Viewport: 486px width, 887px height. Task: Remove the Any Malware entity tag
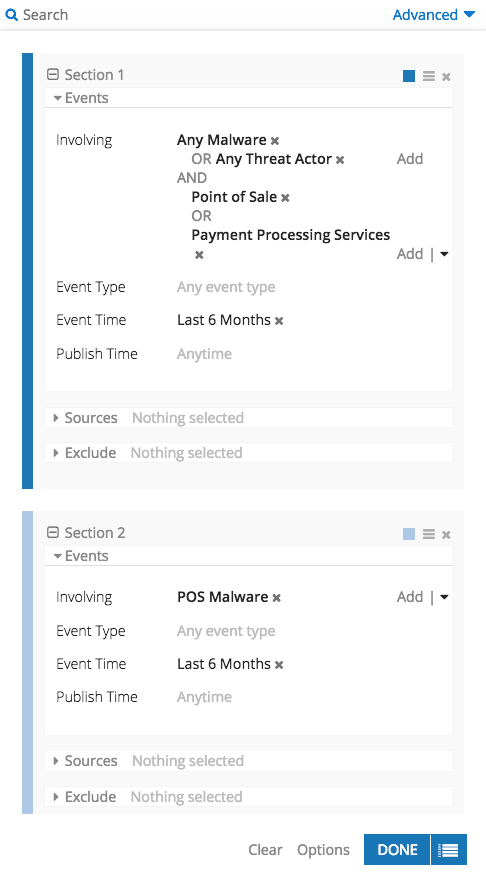pos(275,141)
